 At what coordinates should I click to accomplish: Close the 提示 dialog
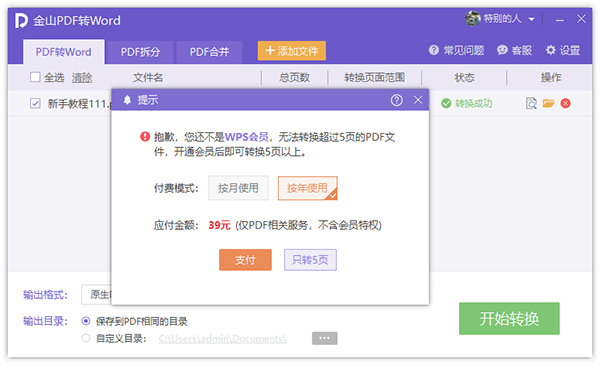click(418, 100)
